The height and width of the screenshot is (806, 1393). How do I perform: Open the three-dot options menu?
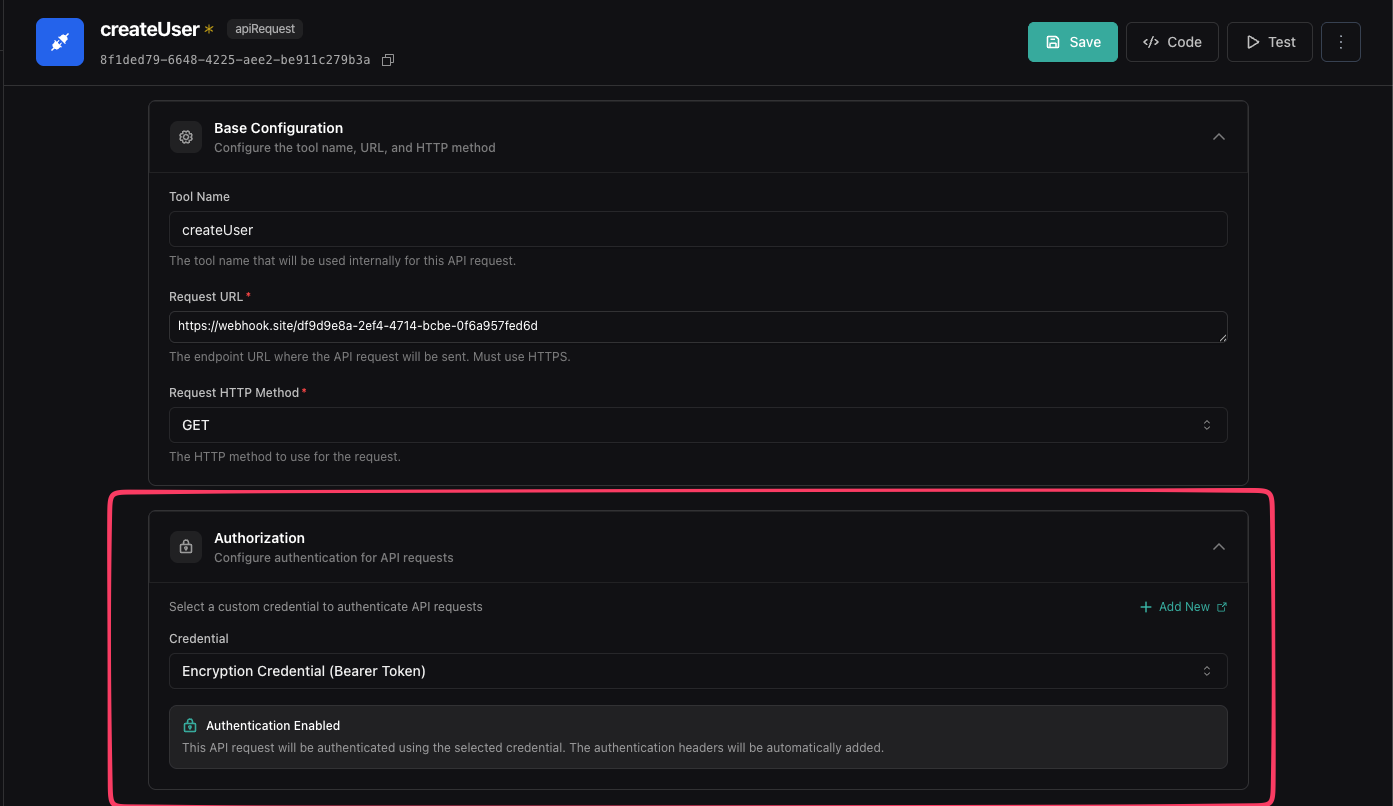point(1340,41)
